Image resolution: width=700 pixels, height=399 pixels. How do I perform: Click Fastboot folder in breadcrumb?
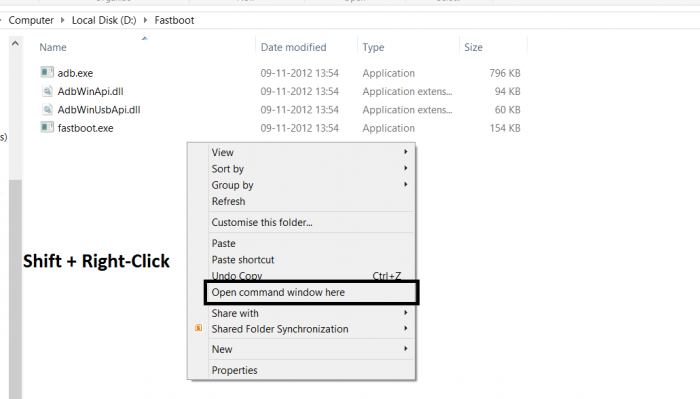click(175, 20)
